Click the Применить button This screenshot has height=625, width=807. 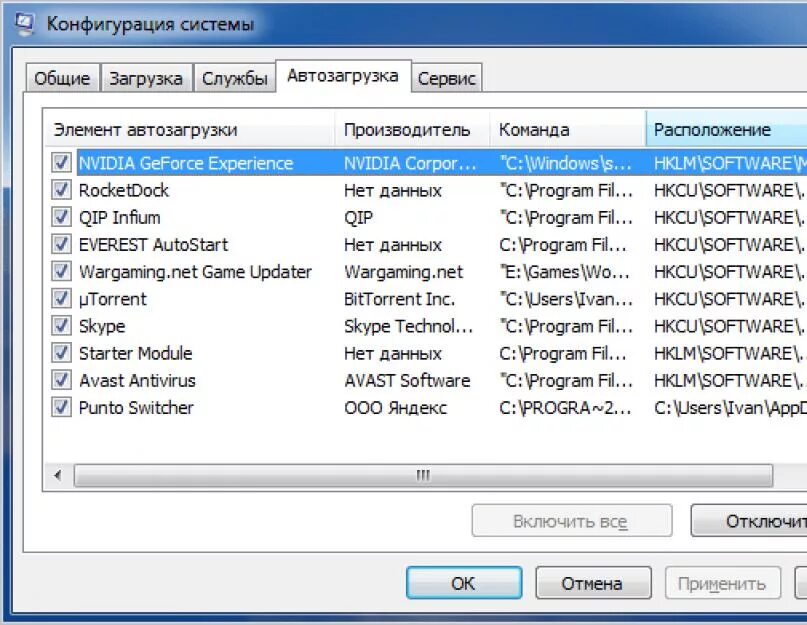(x=722, y=583)
